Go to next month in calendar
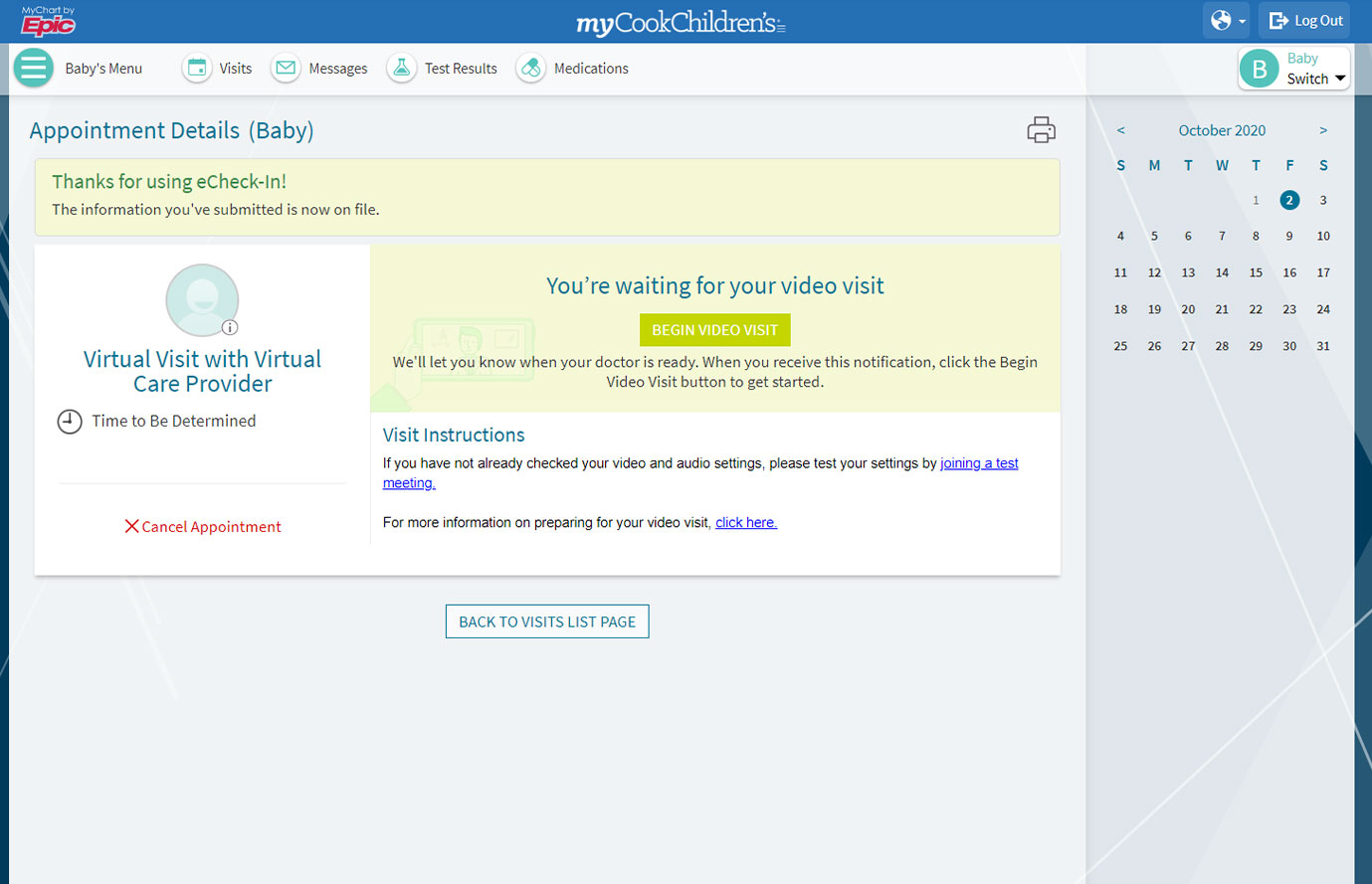 pyautogui.click(x=1323, y=130)
